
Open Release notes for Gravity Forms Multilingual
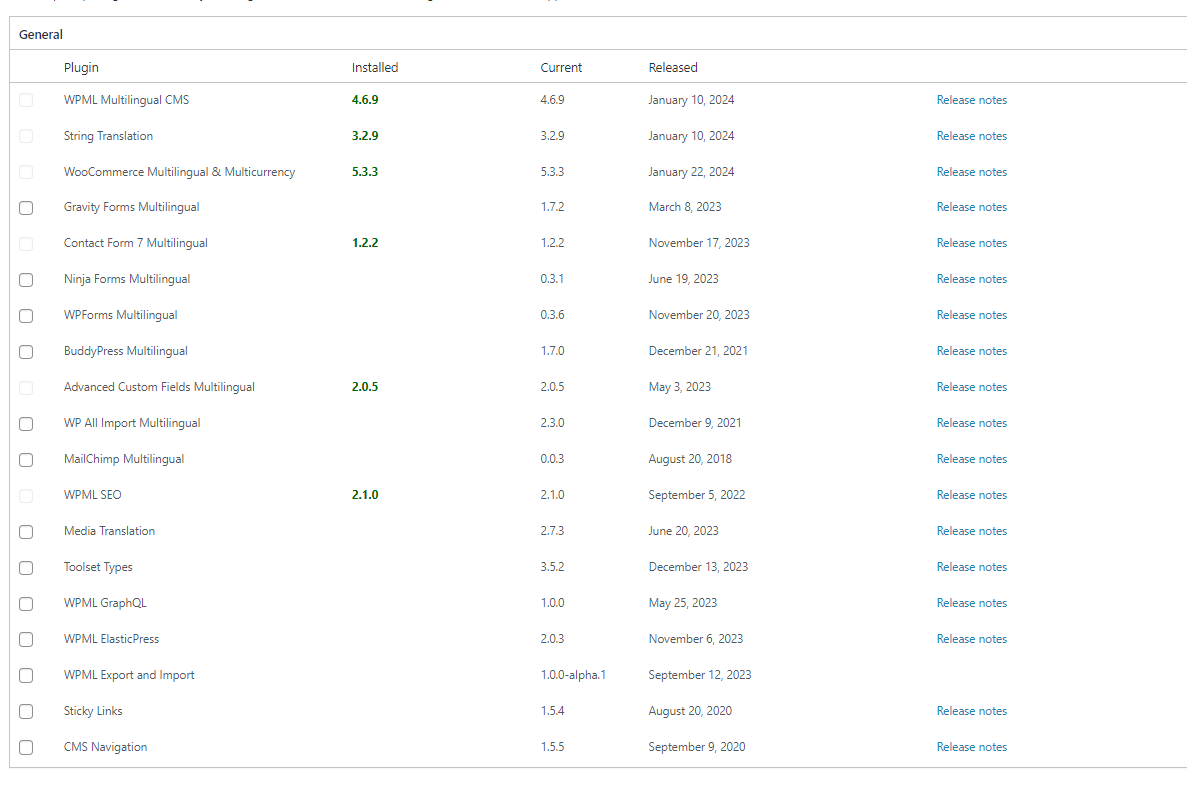tap(971, 207)
